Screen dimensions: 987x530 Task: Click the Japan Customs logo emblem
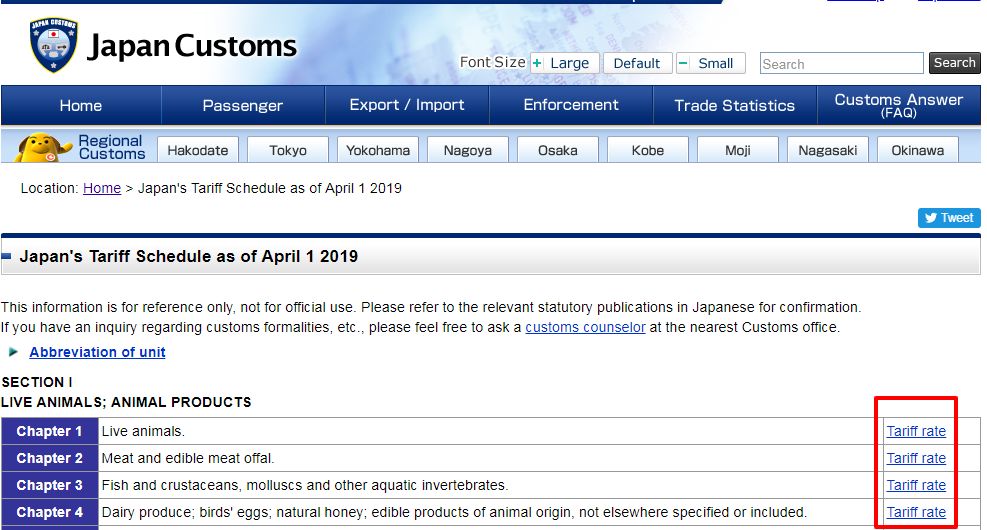click(x=53, y=47)
